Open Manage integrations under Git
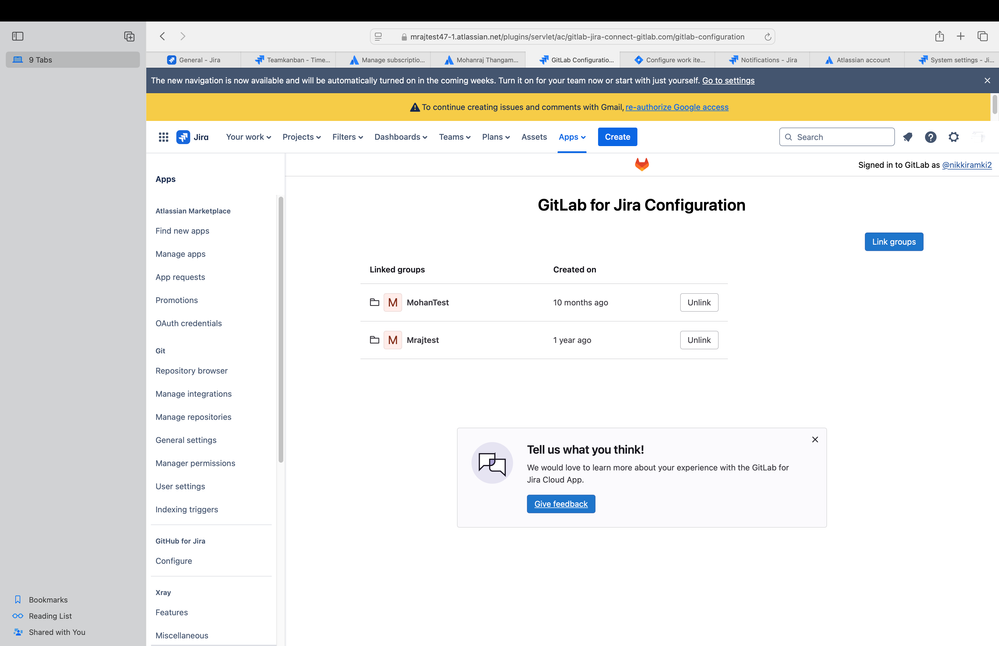This screenshot has height=646, width=999. [194, 394]
